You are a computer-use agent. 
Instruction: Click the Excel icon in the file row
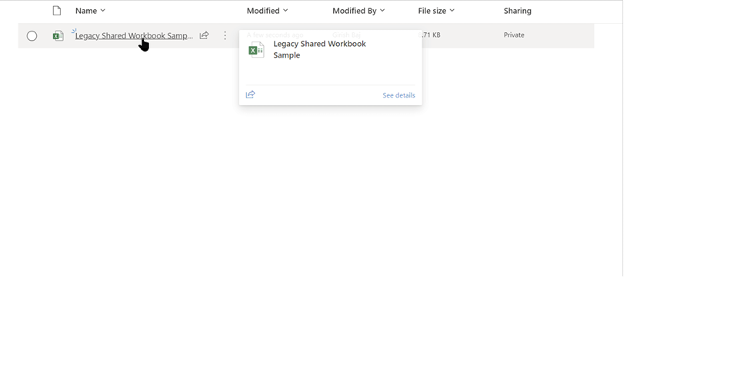(58, 36)
